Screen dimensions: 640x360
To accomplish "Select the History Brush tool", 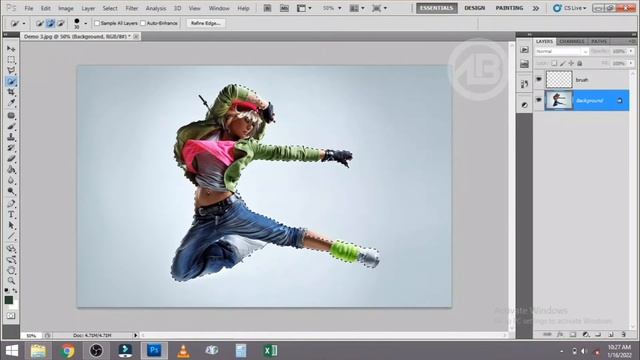I will pyautogui.click(x=11, y=148).
